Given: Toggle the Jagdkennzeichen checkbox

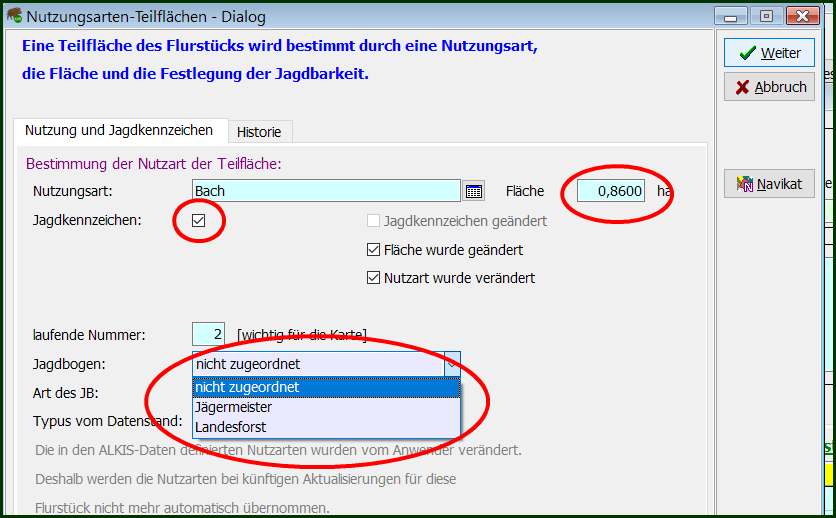Looking at the screenshot, I should (x=198, y=221).
